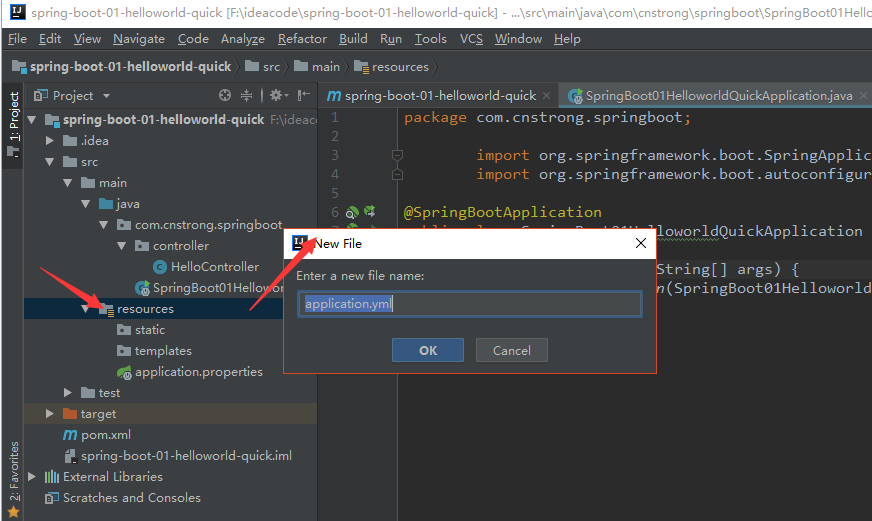This screenshot has height=521, width=872.
Task: Expand the test folder
Action: [67, 393]
